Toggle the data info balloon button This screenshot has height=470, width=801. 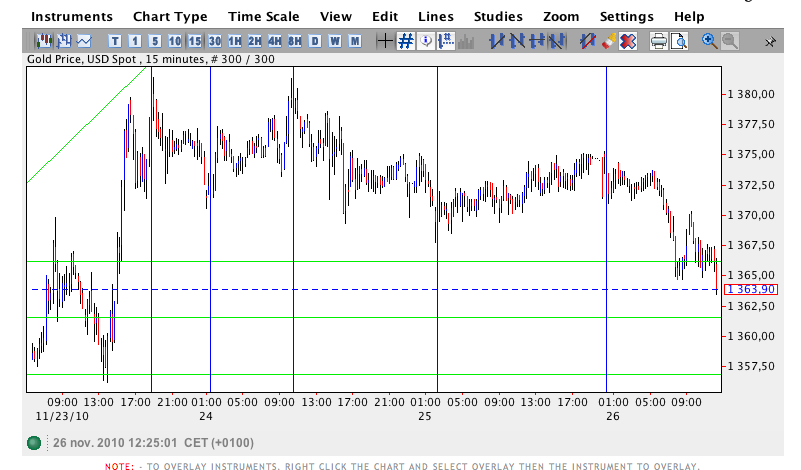tap(426, 41)
